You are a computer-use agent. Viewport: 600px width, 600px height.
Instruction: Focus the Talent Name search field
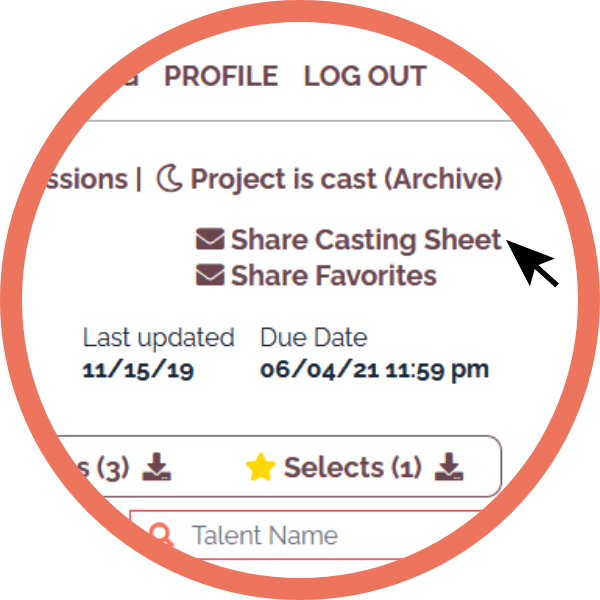(x=306, y=535)
